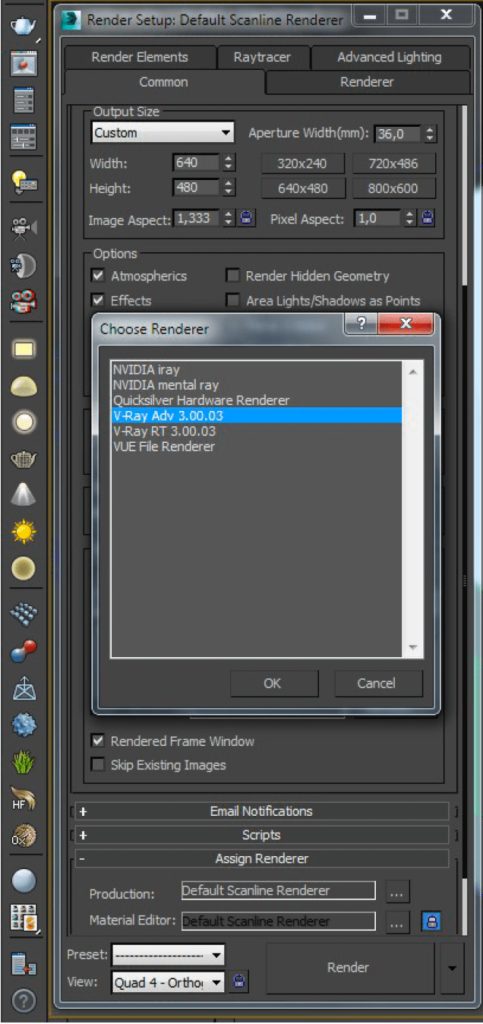Click the Choose Renderer list scrollbar
The height and width of the screenshot is (1024, 483).
413,509
